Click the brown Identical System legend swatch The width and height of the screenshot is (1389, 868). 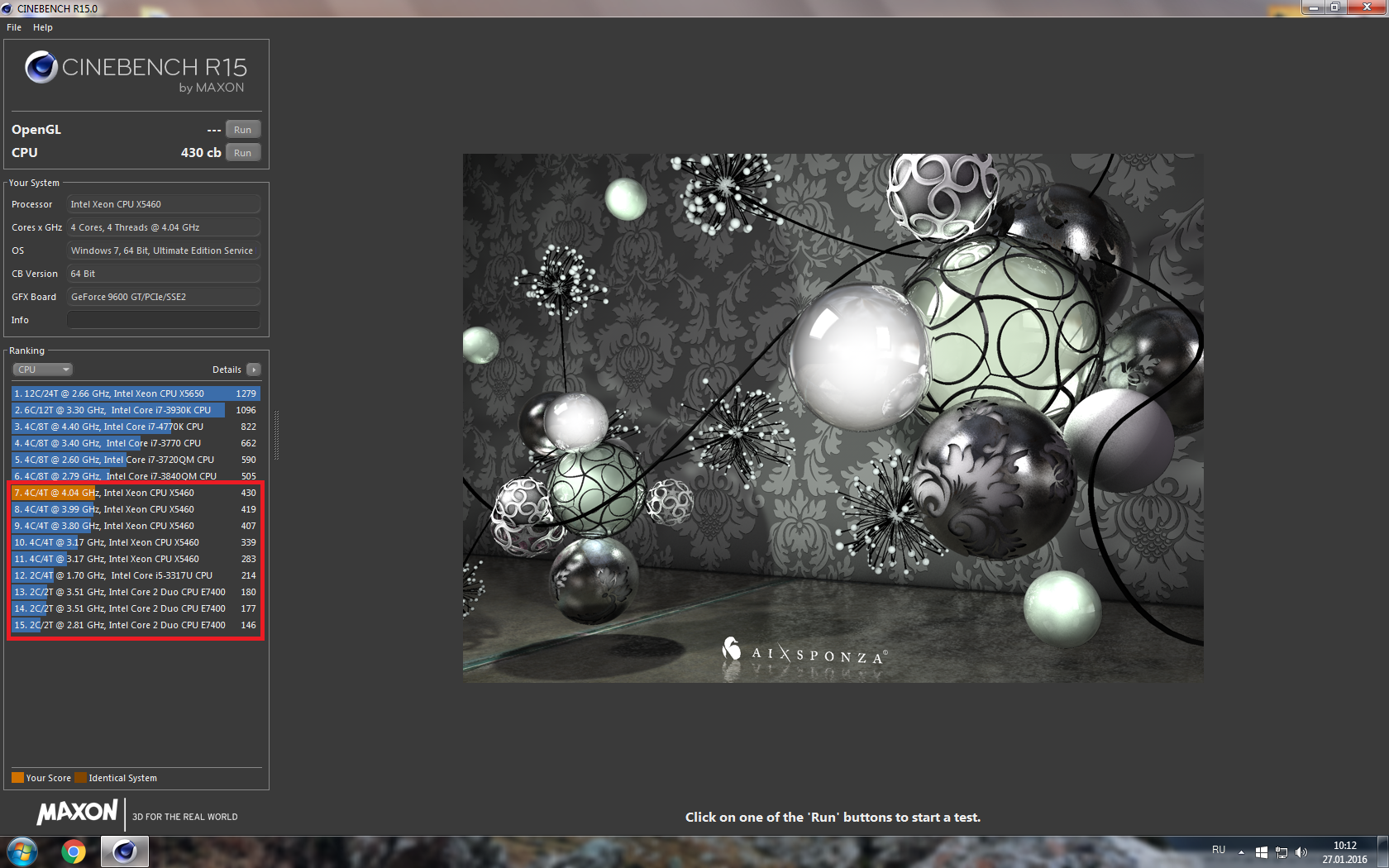coord(80,777)
